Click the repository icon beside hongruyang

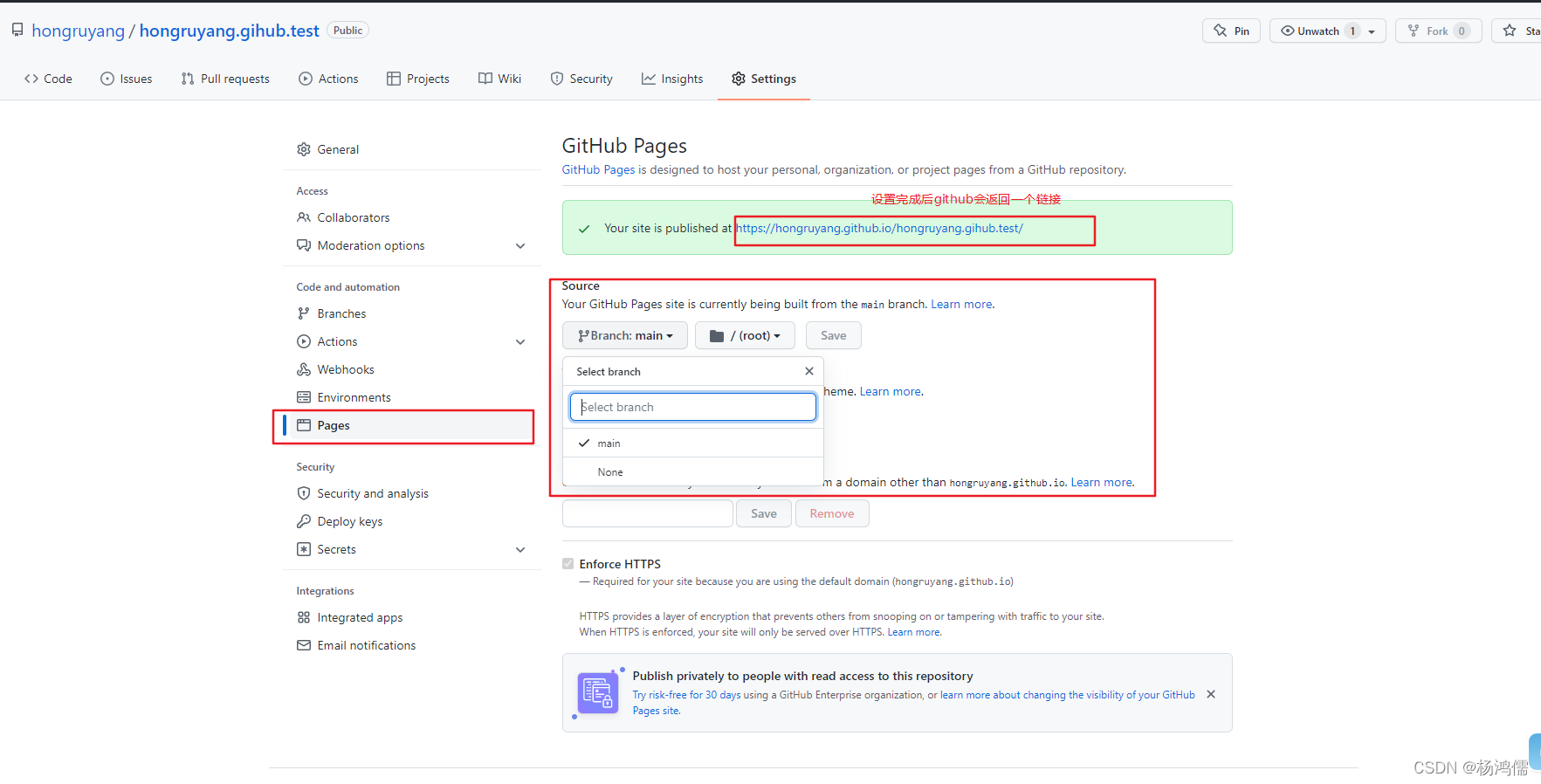[x=17, y=31]
